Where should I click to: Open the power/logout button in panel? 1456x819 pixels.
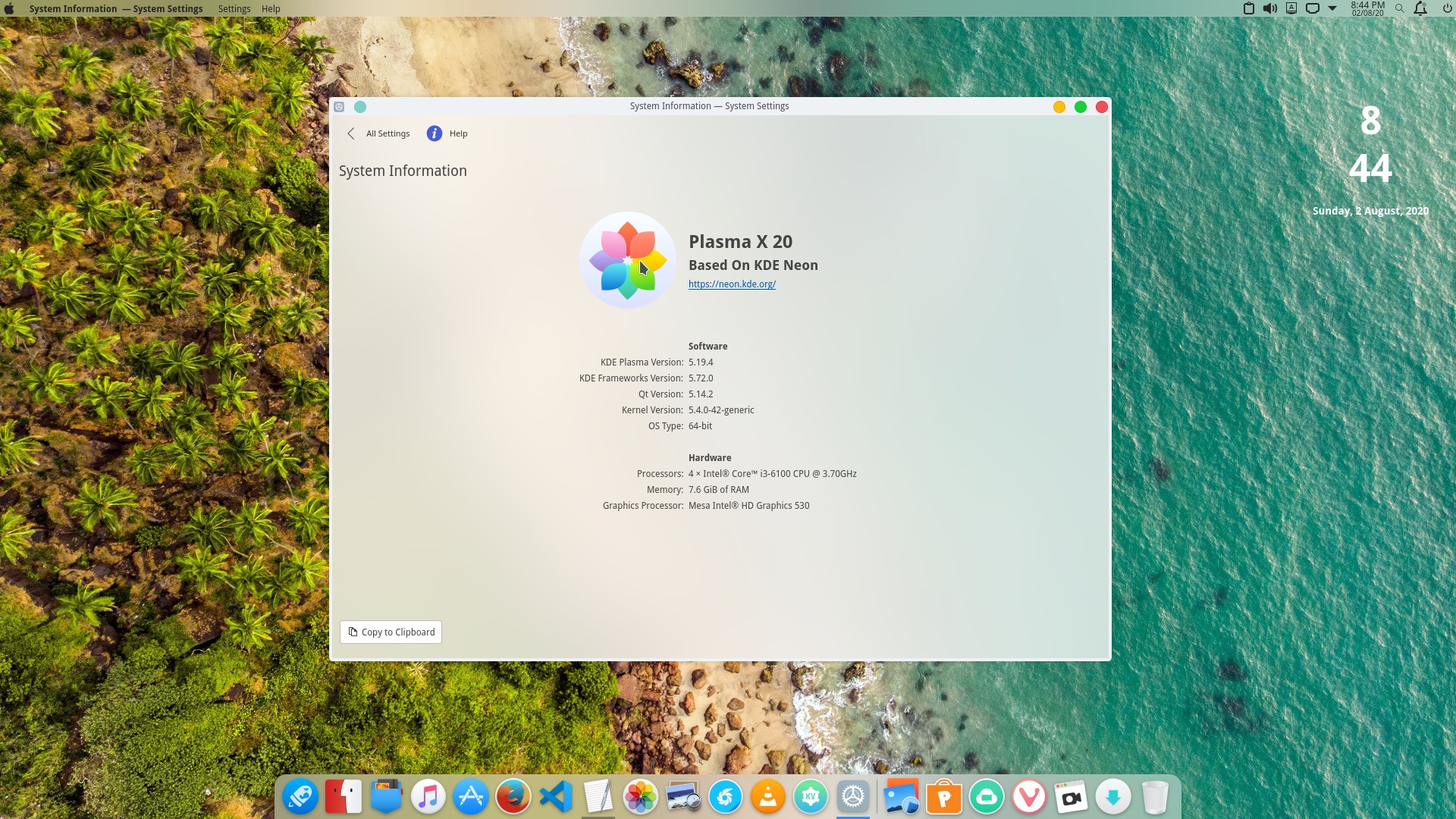(1448, 8)
